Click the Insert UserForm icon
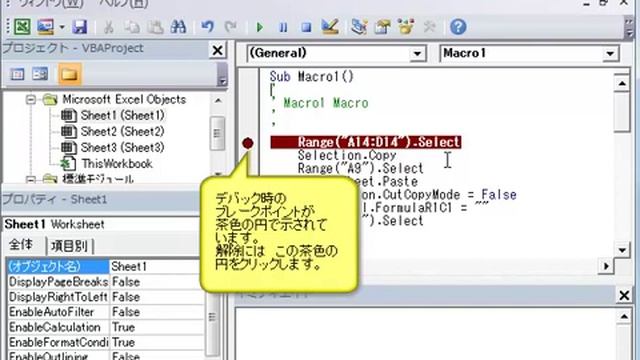This screenshot has height=360, width=640. (45, 27)
